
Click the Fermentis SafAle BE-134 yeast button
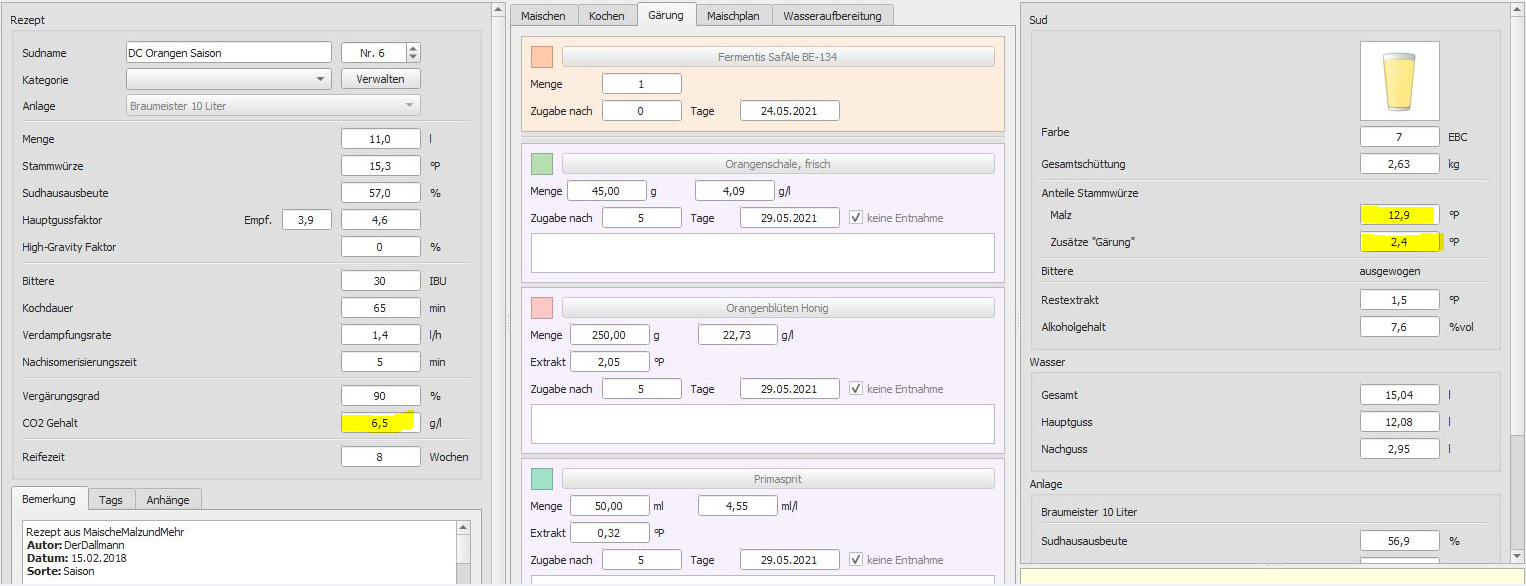778,57
